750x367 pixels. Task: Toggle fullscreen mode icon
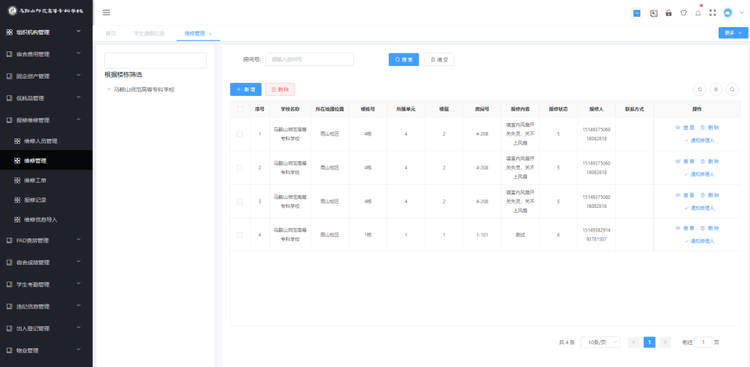[713, 13]
